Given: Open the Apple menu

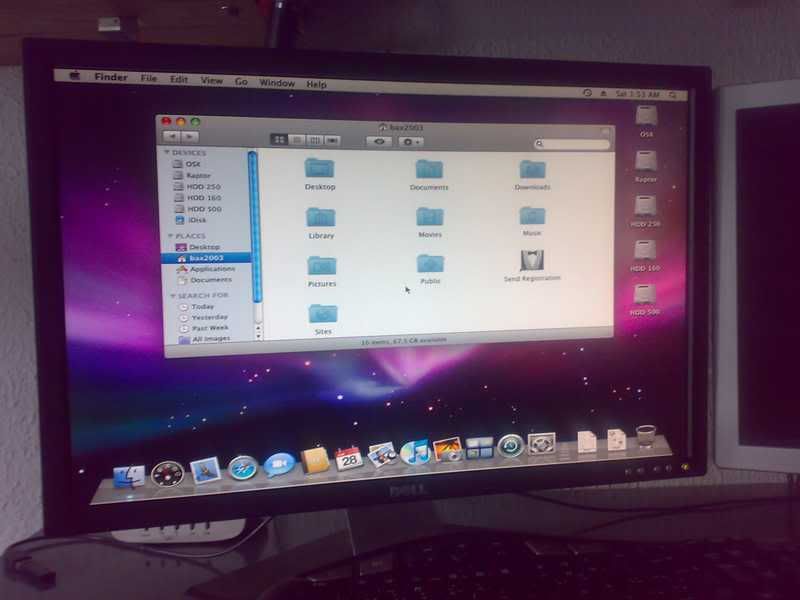Looking at the screenshot, I should point(75,76).
